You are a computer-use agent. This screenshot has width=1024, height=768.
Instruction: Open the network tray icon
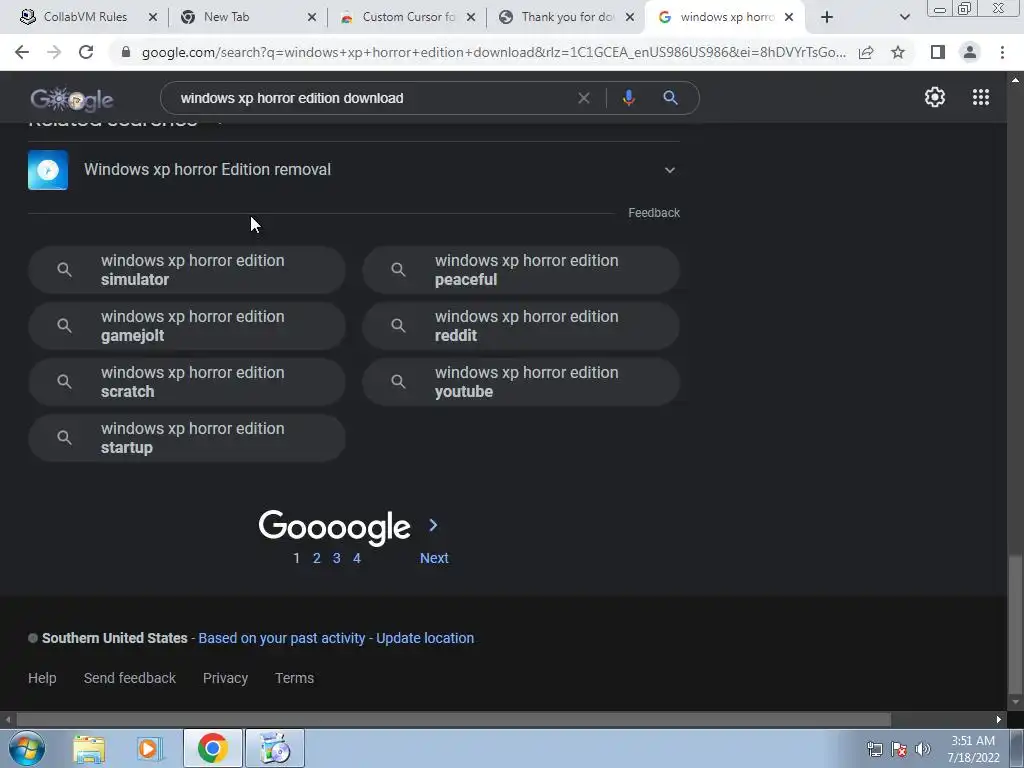click(874, 749)
